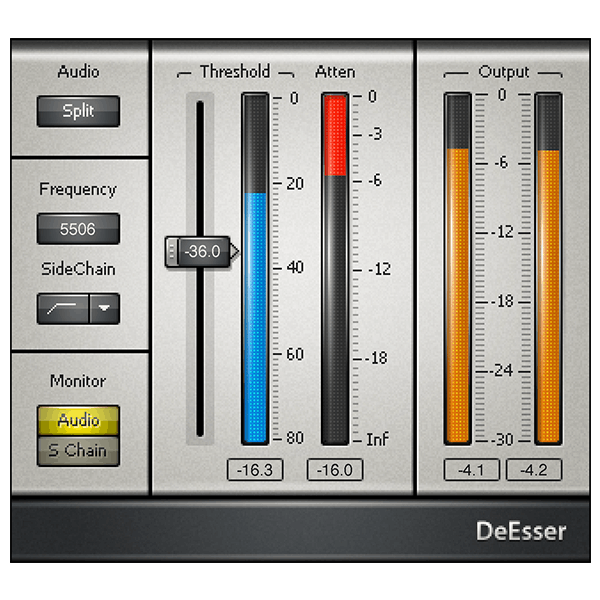The width and height of the screenshot is (600, 600).
Task: Click the SideChain filter shape icon
Action: [x=63, y=308]
